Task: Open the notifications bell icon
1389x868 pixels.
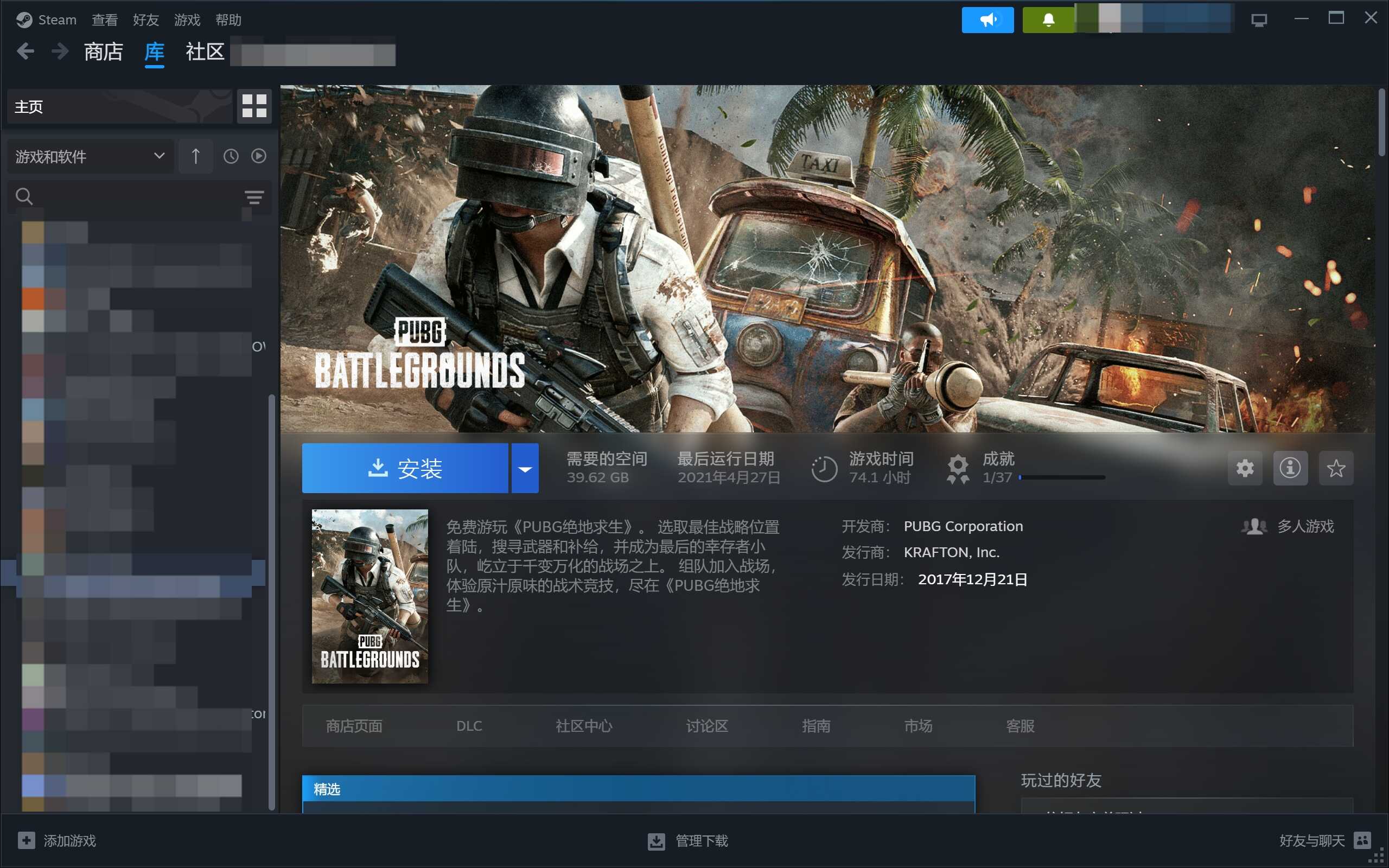Action: (x=1048, y=20)
